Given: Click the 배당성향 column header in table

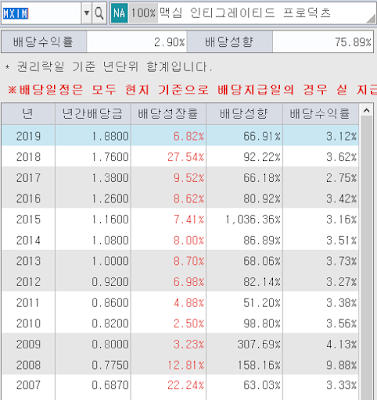Looking at the screenshot, I should click(x=244, y=114).
